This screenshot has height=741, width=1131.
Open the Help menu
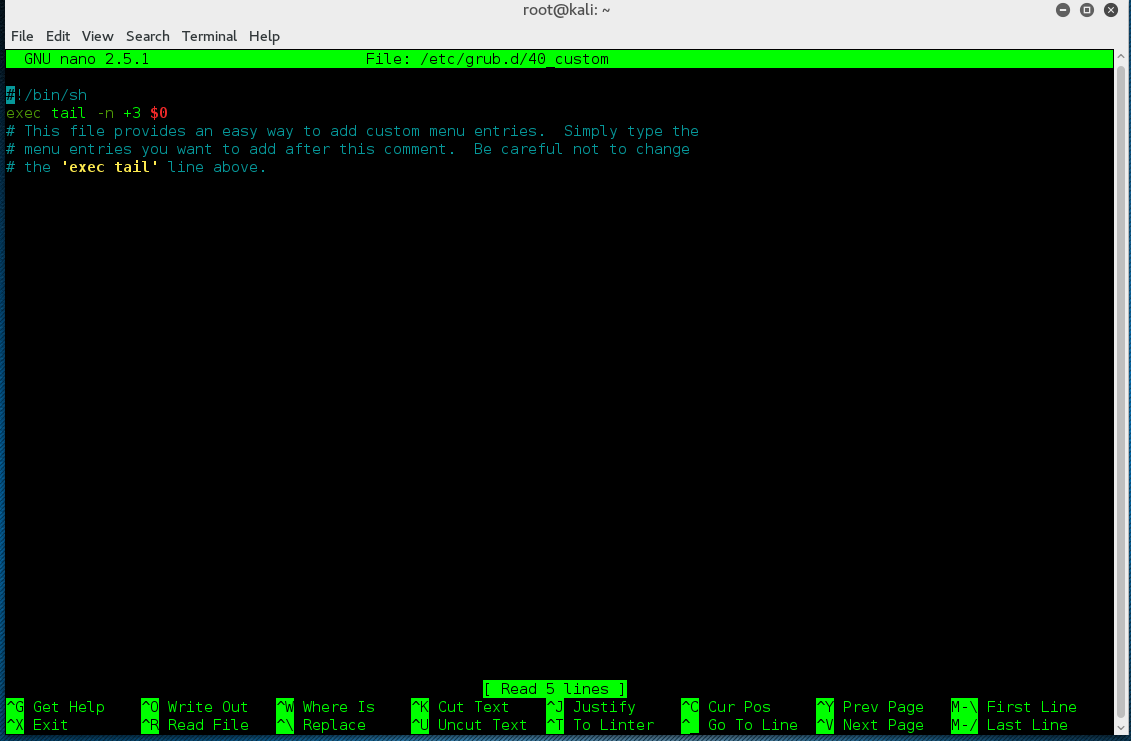[x=264, y=36]
